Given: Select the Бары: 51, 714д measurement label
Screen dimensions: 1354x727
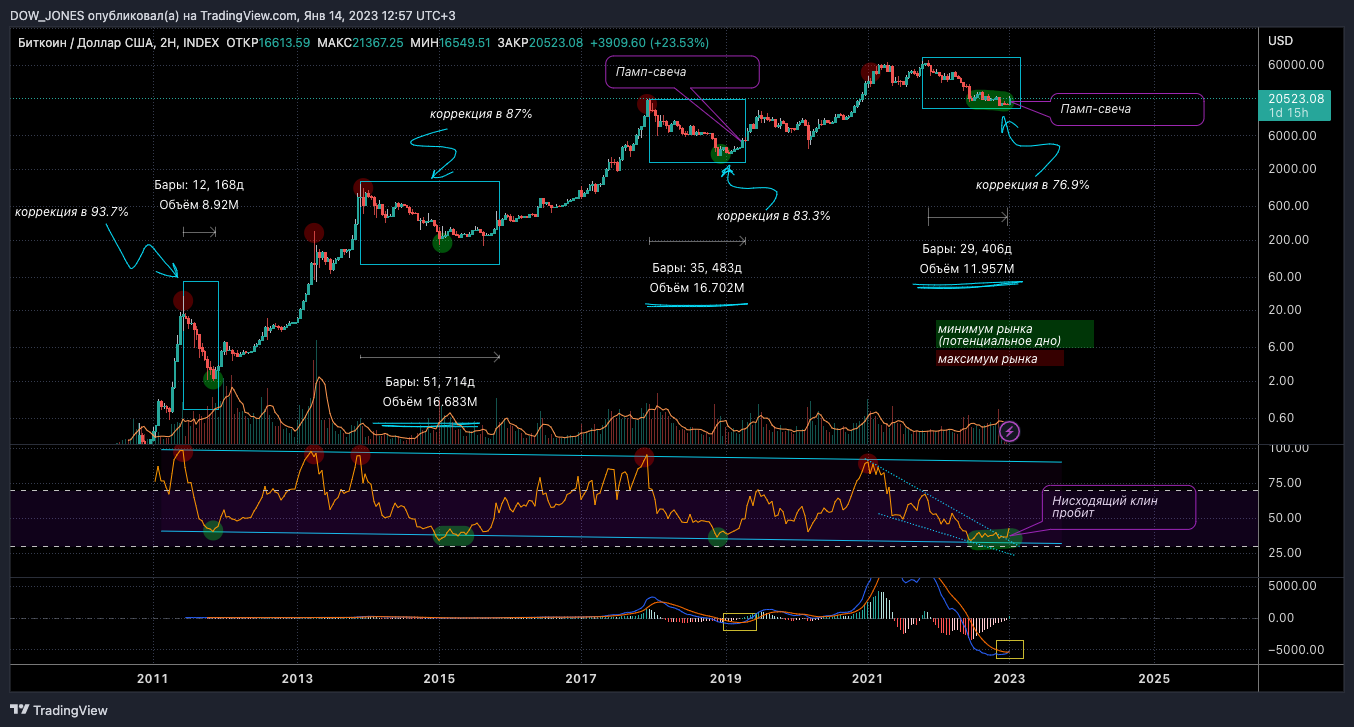Looking at the screenshot, I should coord(430,382).
